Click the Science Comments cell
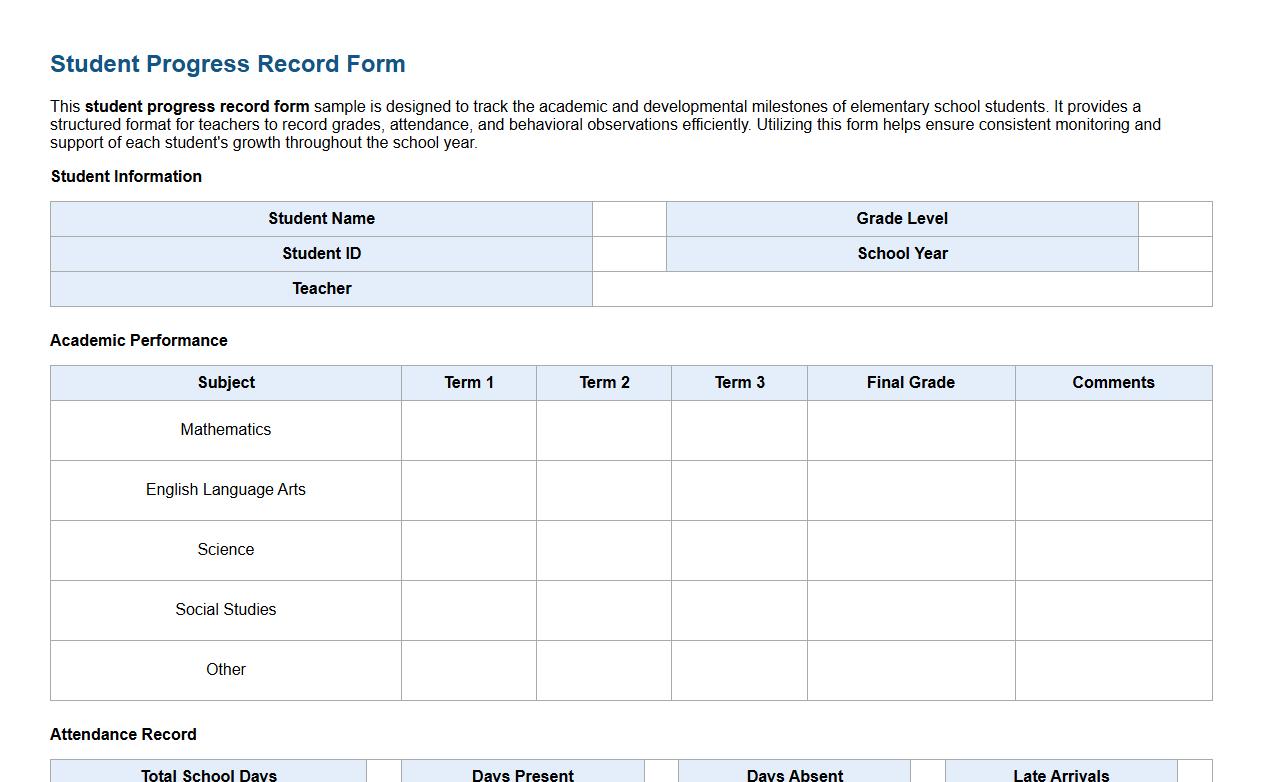 (1113, 550)
